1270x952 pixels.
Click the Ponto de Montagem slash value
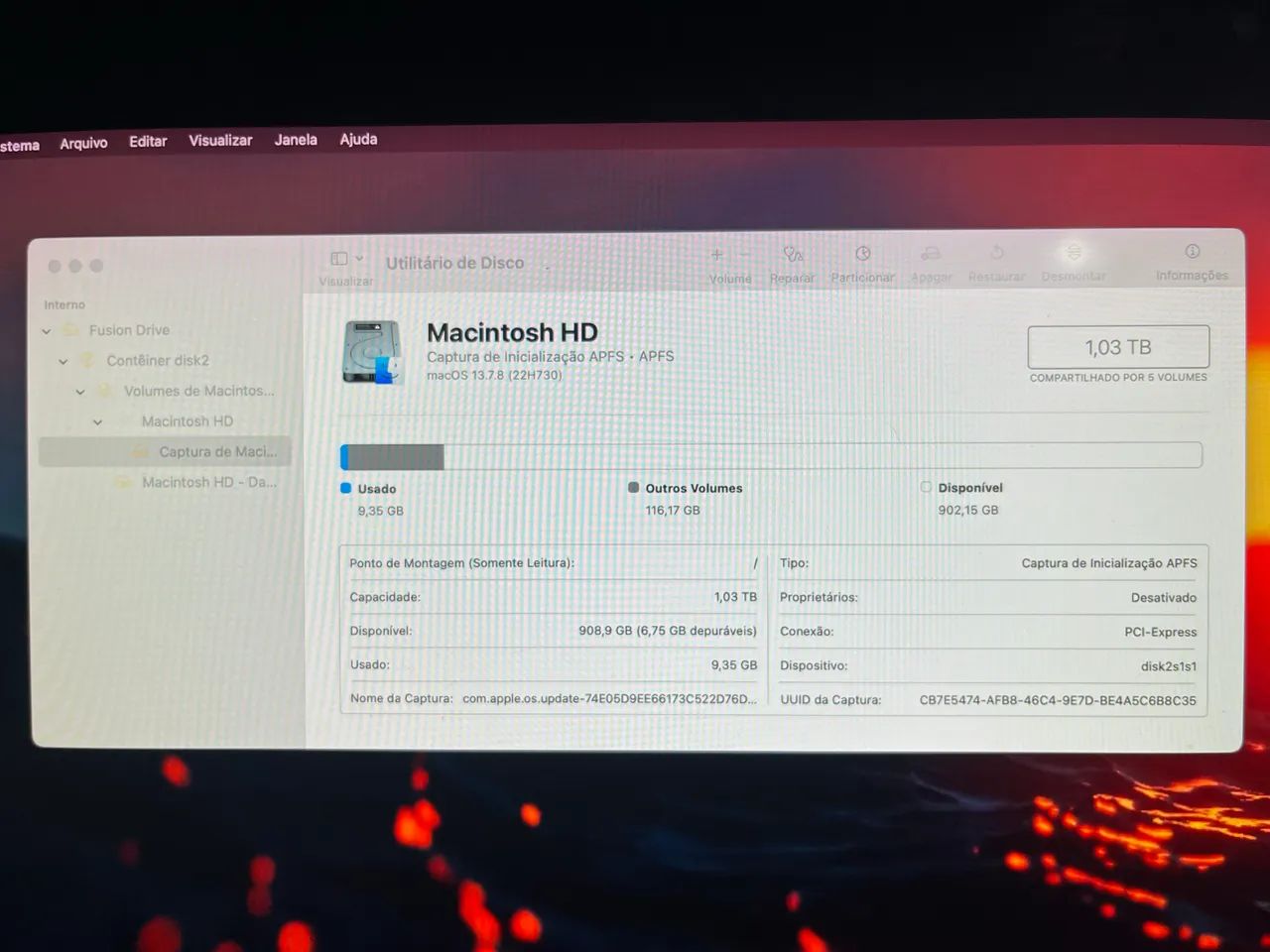click(755, 563)
